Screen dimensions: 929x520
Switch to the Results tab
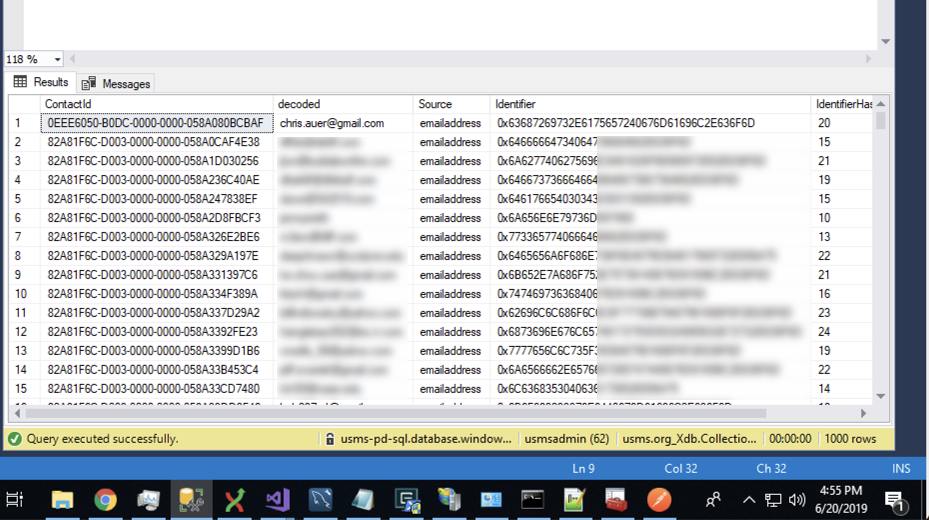(40, 83)
